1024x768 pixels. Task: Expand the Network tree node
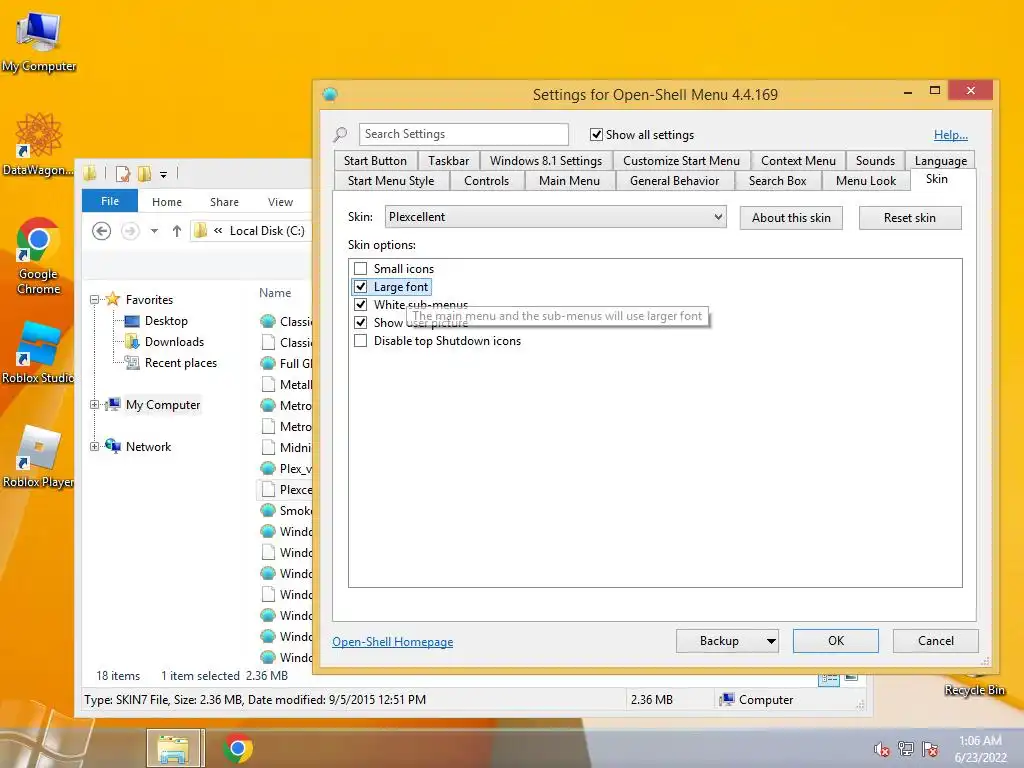click(95, 447)
